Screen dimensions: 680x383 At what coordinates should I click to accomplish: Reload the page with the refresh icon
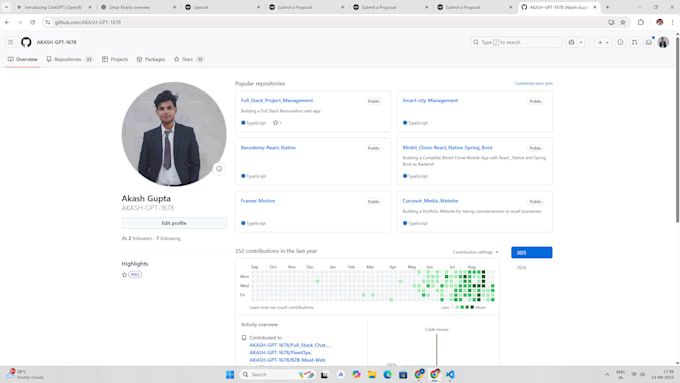click(33, 22)
